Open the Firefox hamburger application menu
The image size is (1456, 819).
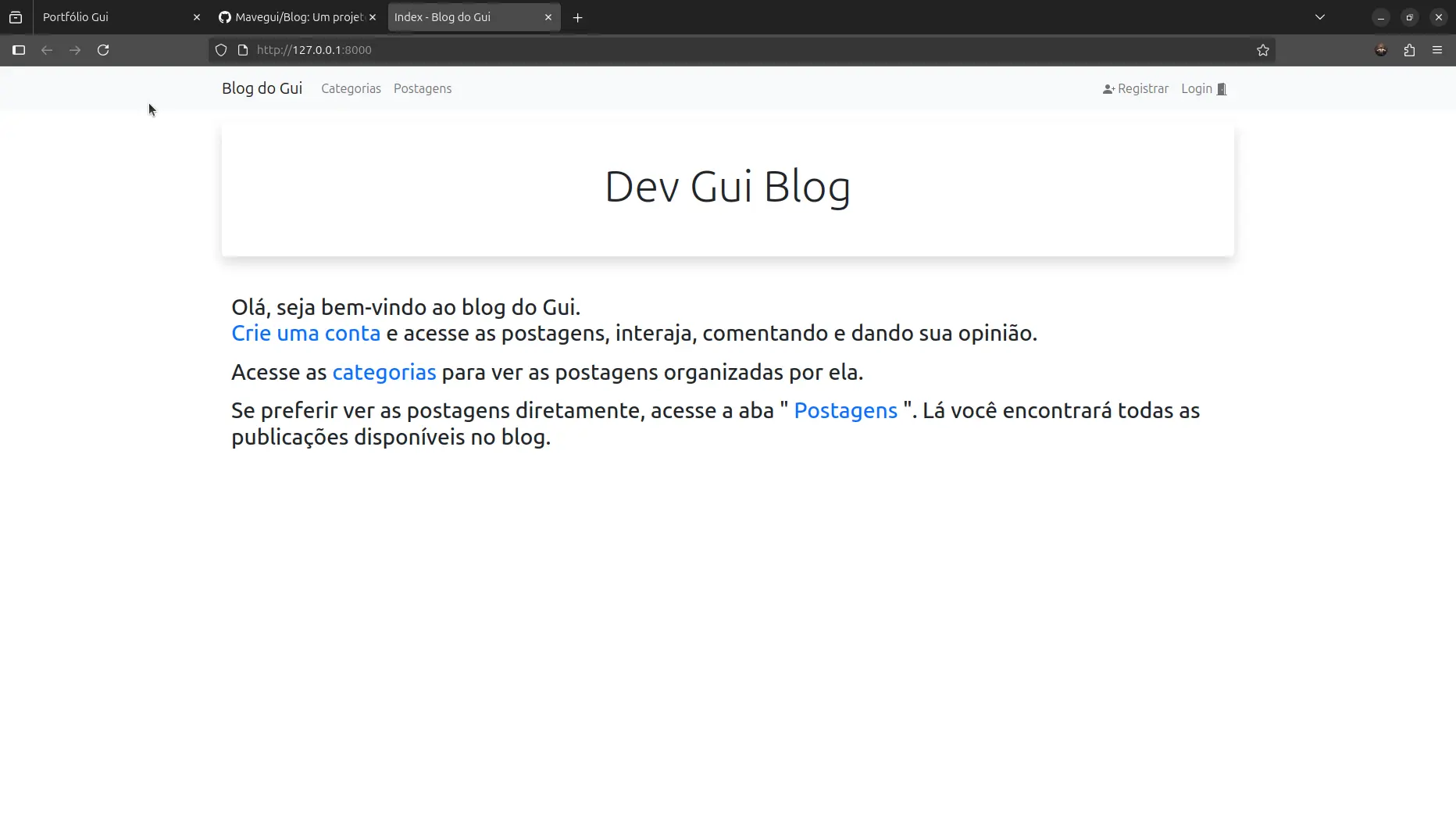1437,50
